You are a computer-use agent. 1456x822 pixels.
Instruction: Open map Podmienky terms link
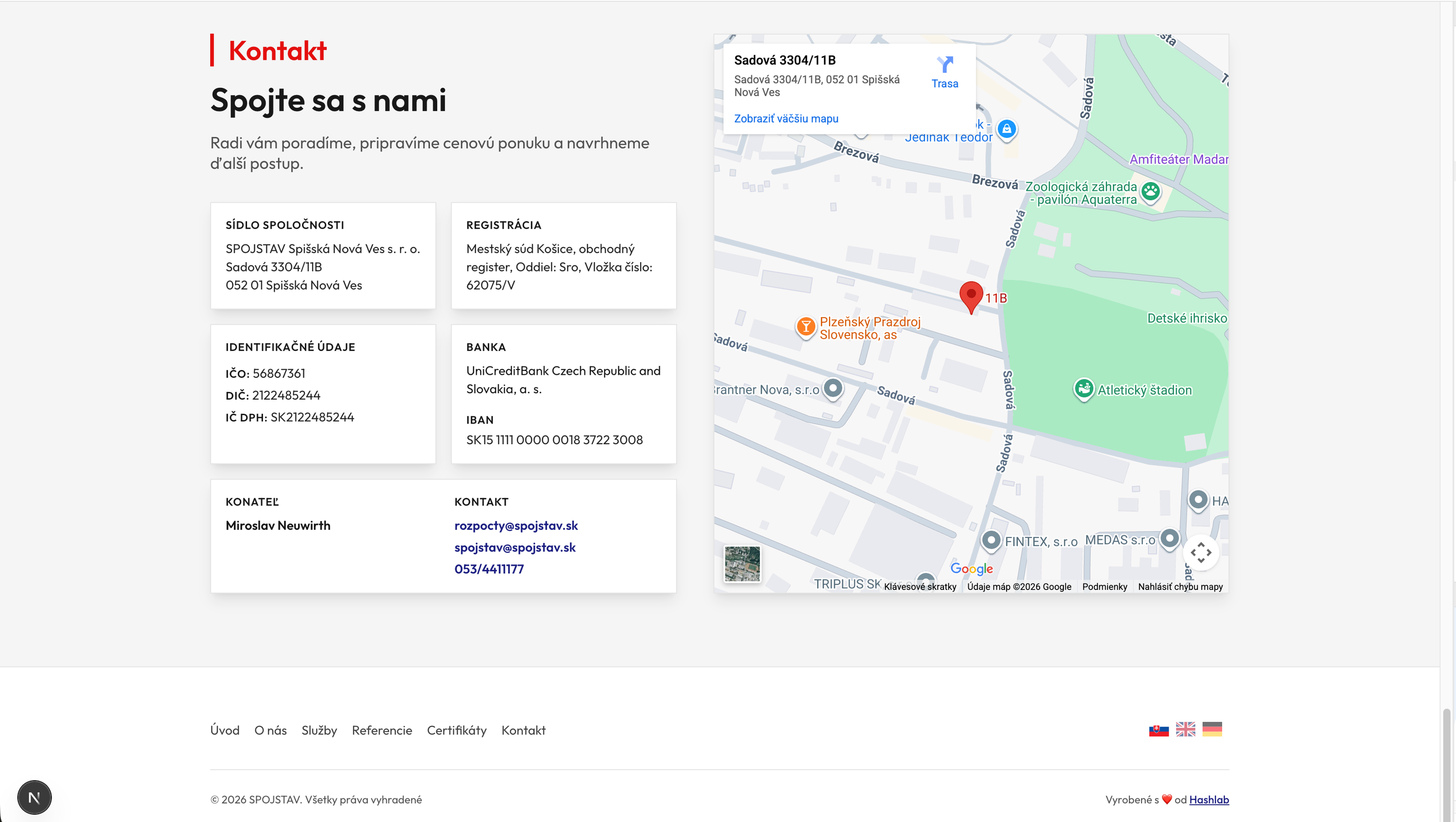tap(1105, 586)
